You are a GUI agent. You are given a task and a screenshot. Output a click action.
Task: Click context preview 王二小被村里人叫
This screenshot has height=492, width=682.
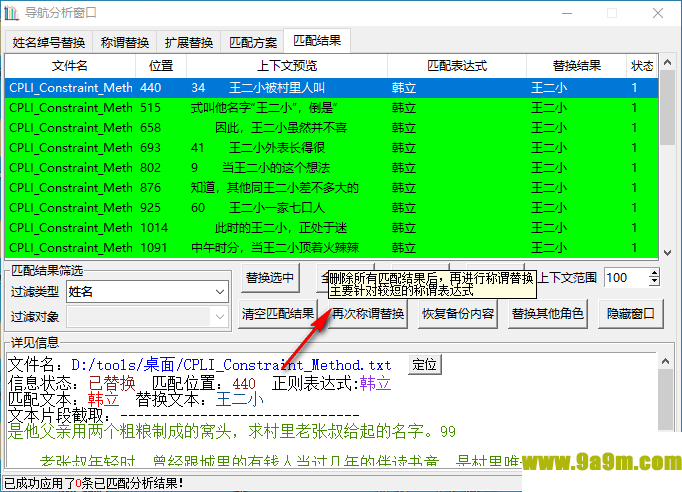(x=277, y=88)
